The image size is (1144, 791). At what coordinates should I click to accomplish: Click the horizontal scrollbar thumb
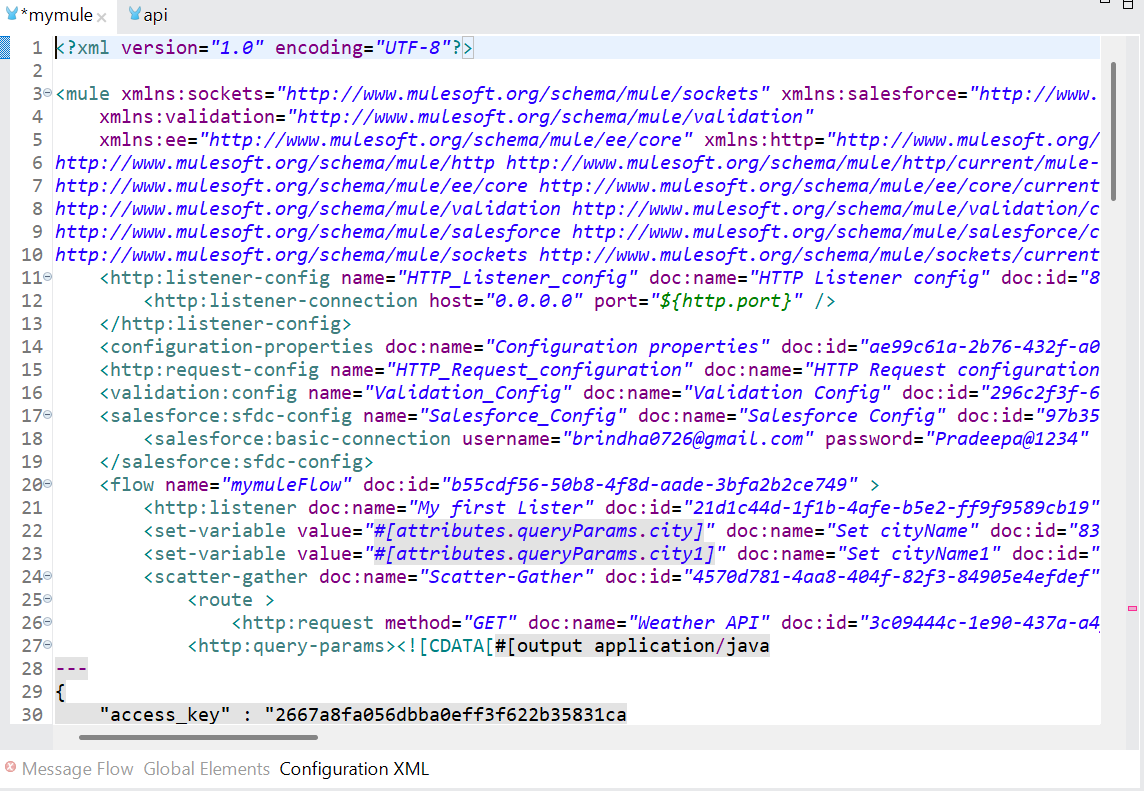[198, 737]
